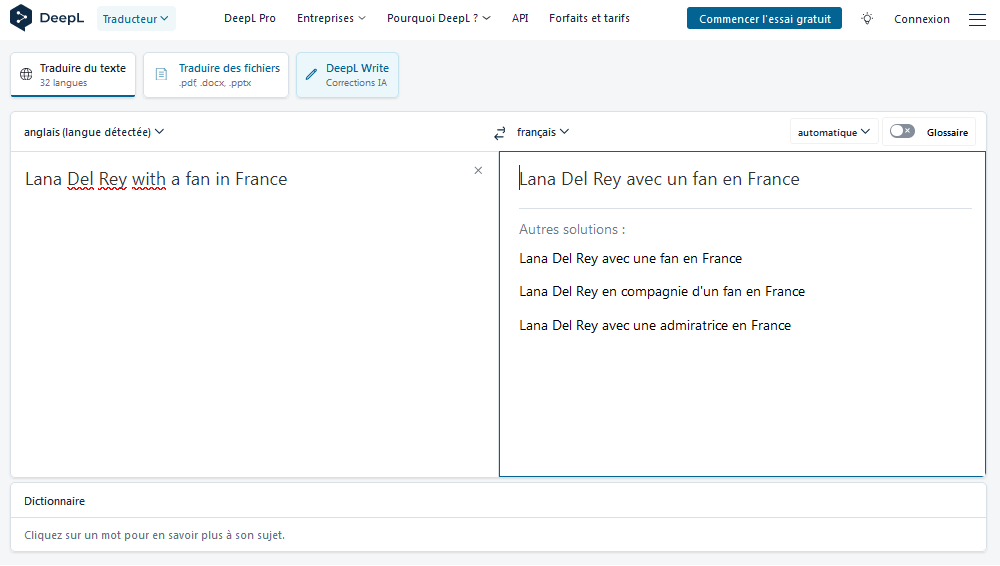
Task: Open the Forfaits et tarifs page
Action: [589, 19]
